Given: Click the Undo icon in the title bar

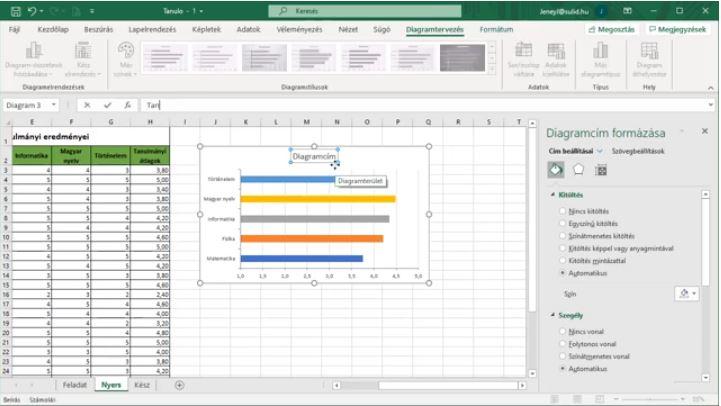Looking at the screenshot, I should (x=34, y=10).
